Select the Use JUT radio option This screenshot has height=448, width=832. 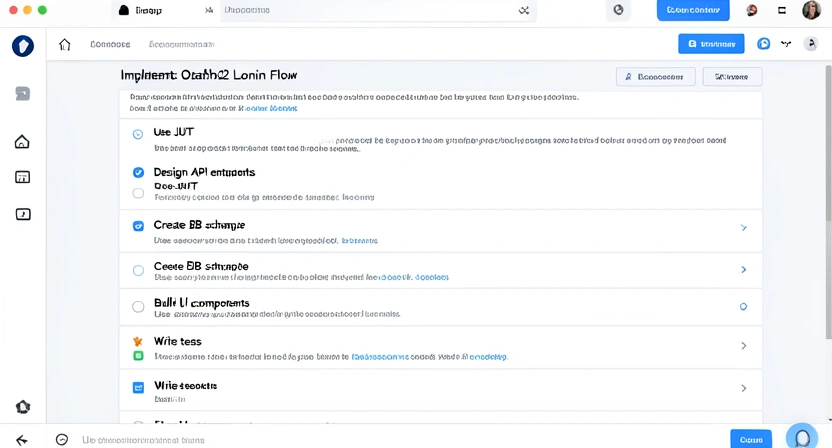[138, 134]
